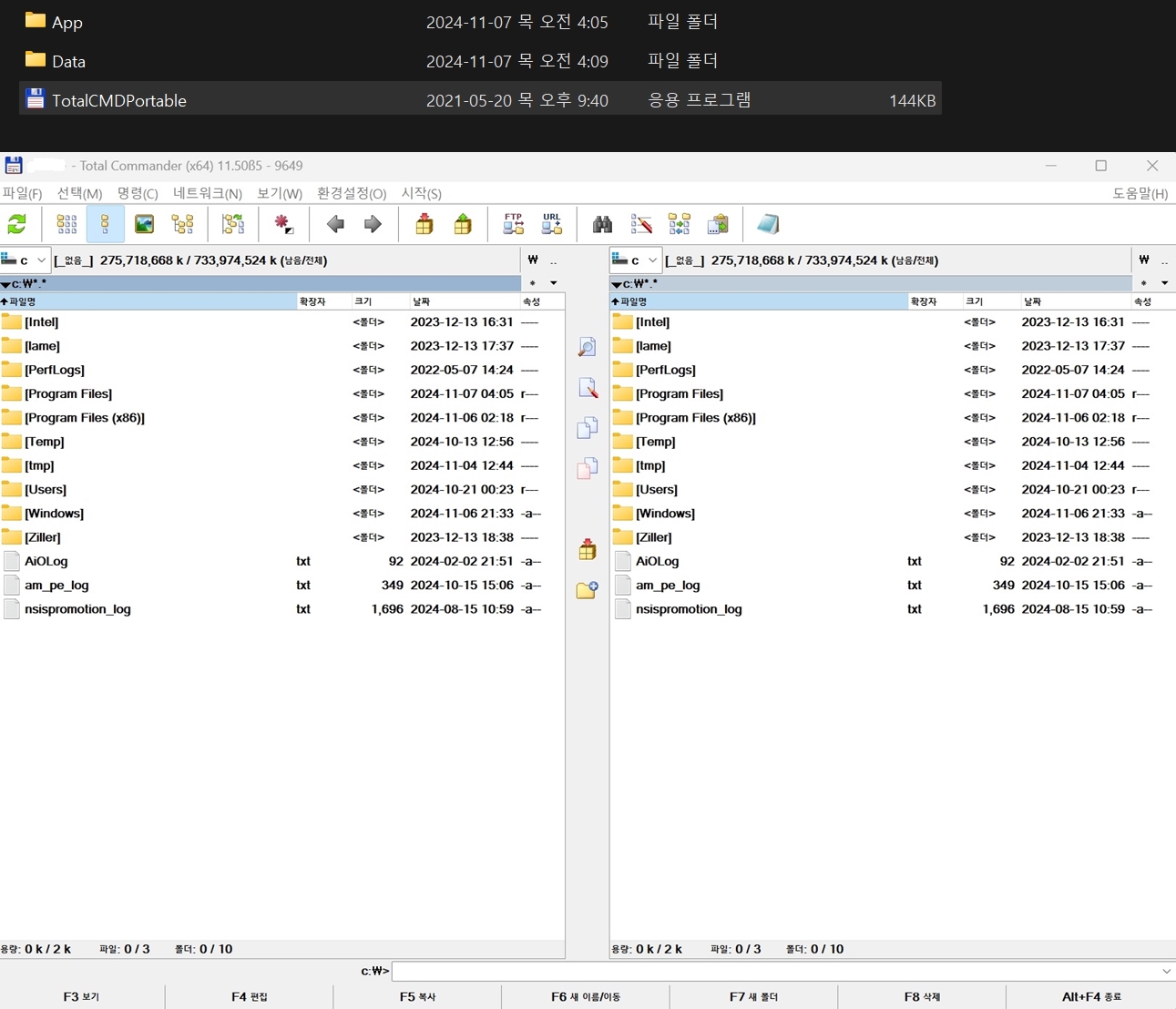Click the pink move files icon in middle bar
This screenshot has width=1176, height=1009.
(588, 468)
